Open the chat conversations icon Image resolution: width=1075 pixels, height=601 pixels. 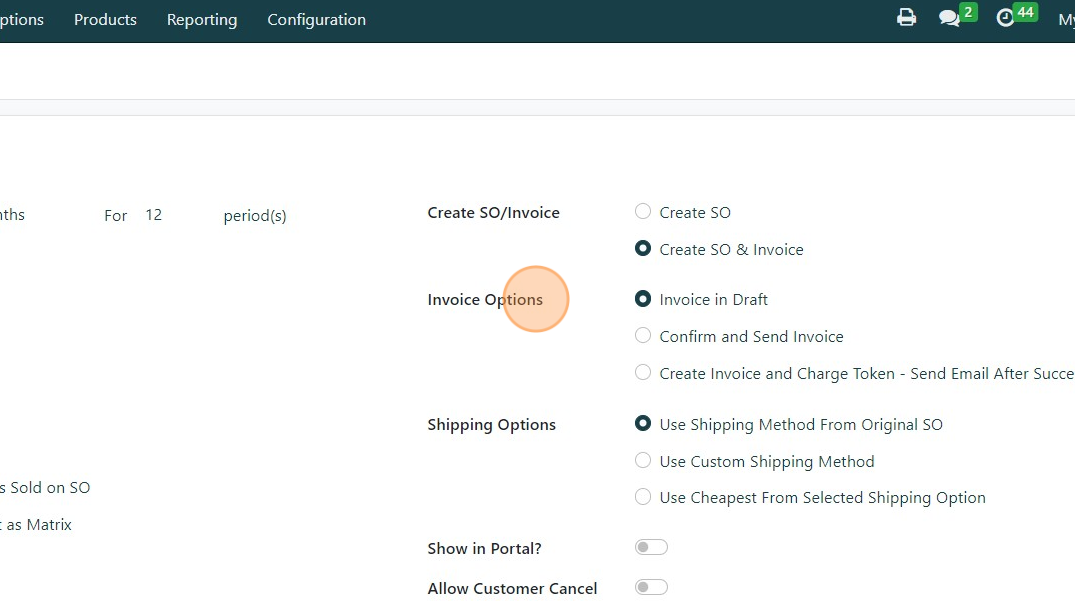[948, 18]
